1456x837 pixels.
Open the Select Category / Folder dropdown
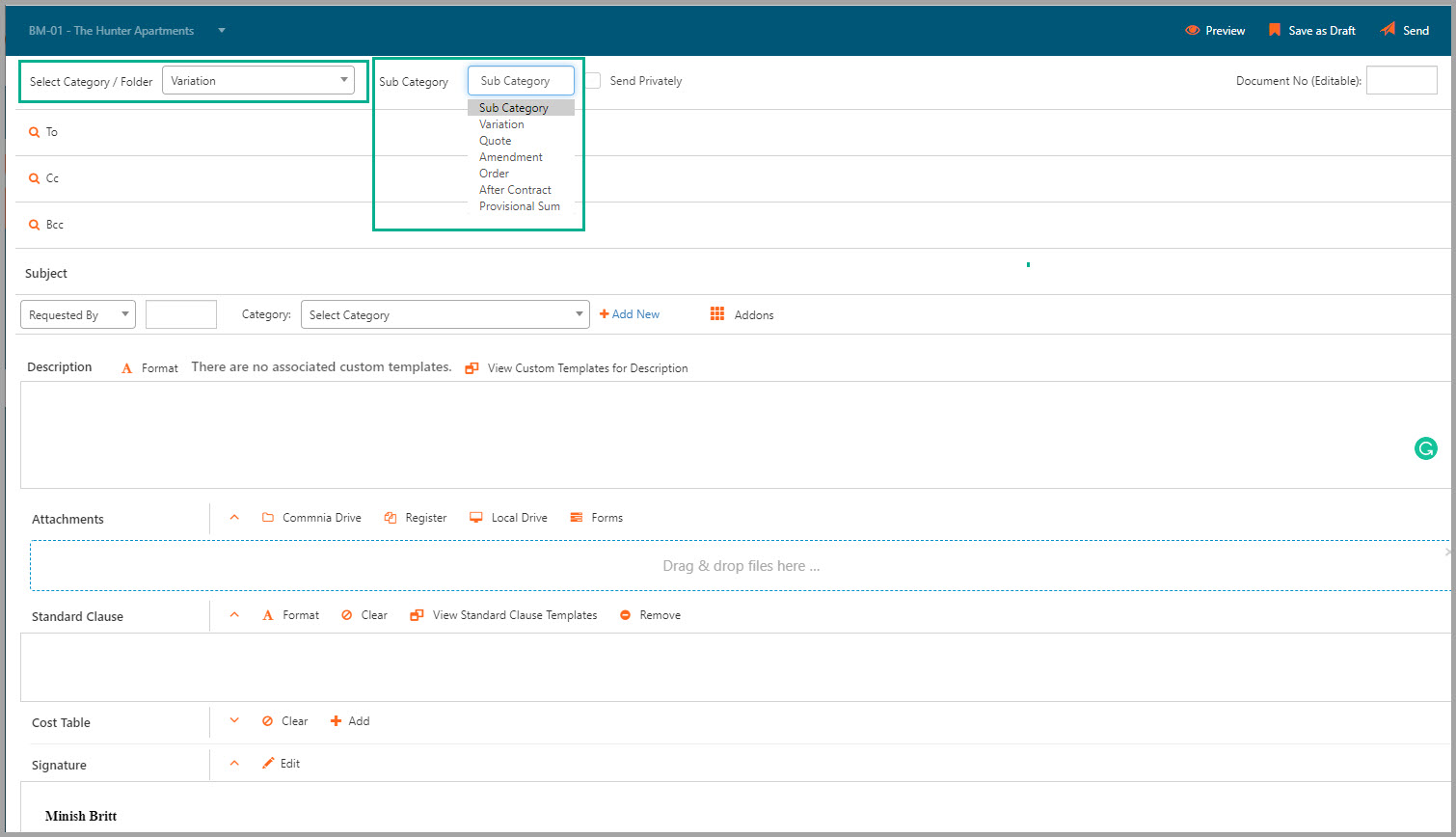click(258, 81)
